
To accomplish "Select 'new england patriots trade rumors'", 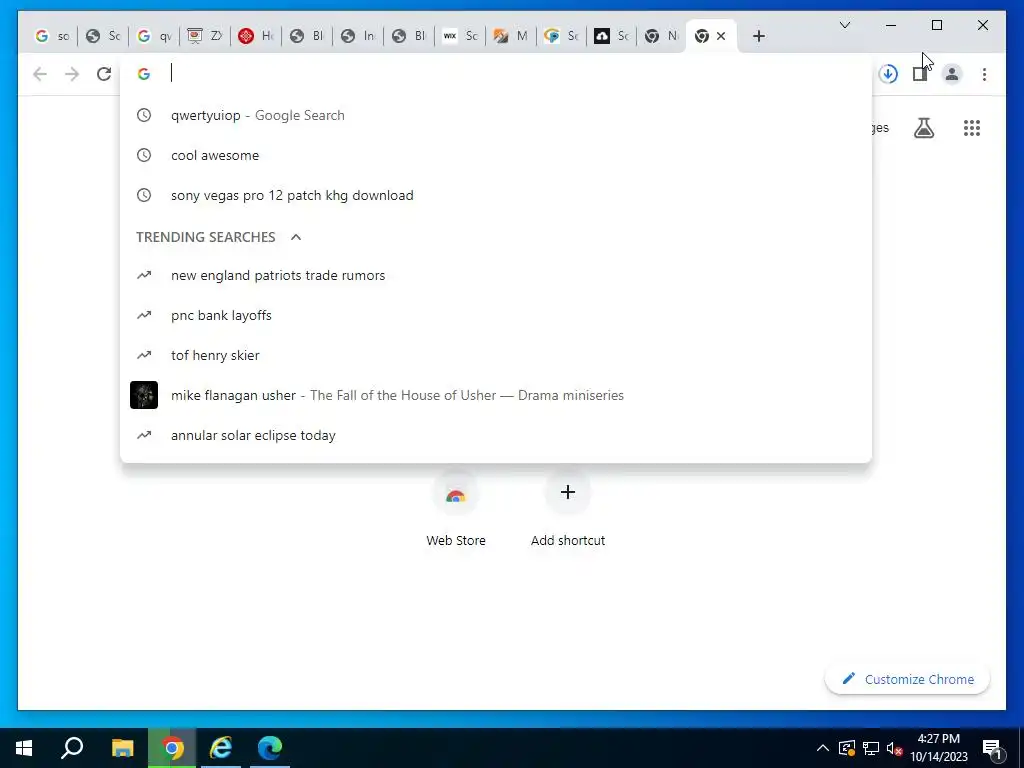I will coord(496,276).
